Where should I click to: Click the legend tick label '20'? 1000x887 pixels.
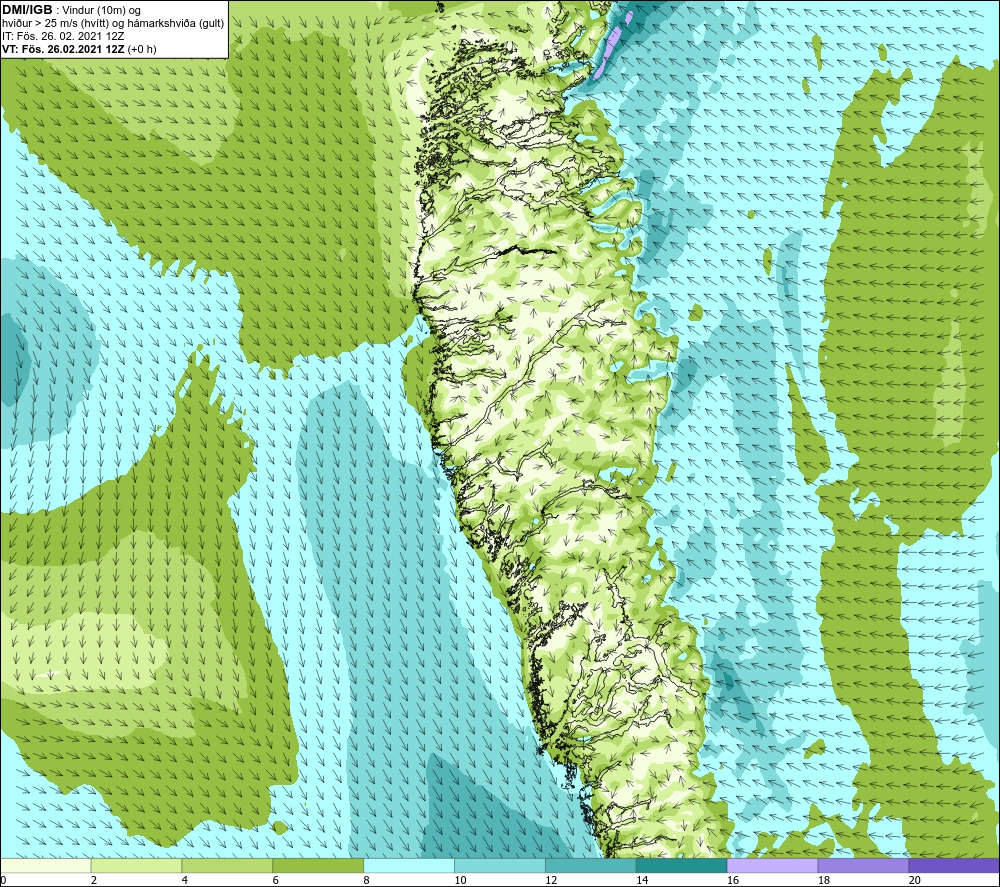click(x=915, y=880)
